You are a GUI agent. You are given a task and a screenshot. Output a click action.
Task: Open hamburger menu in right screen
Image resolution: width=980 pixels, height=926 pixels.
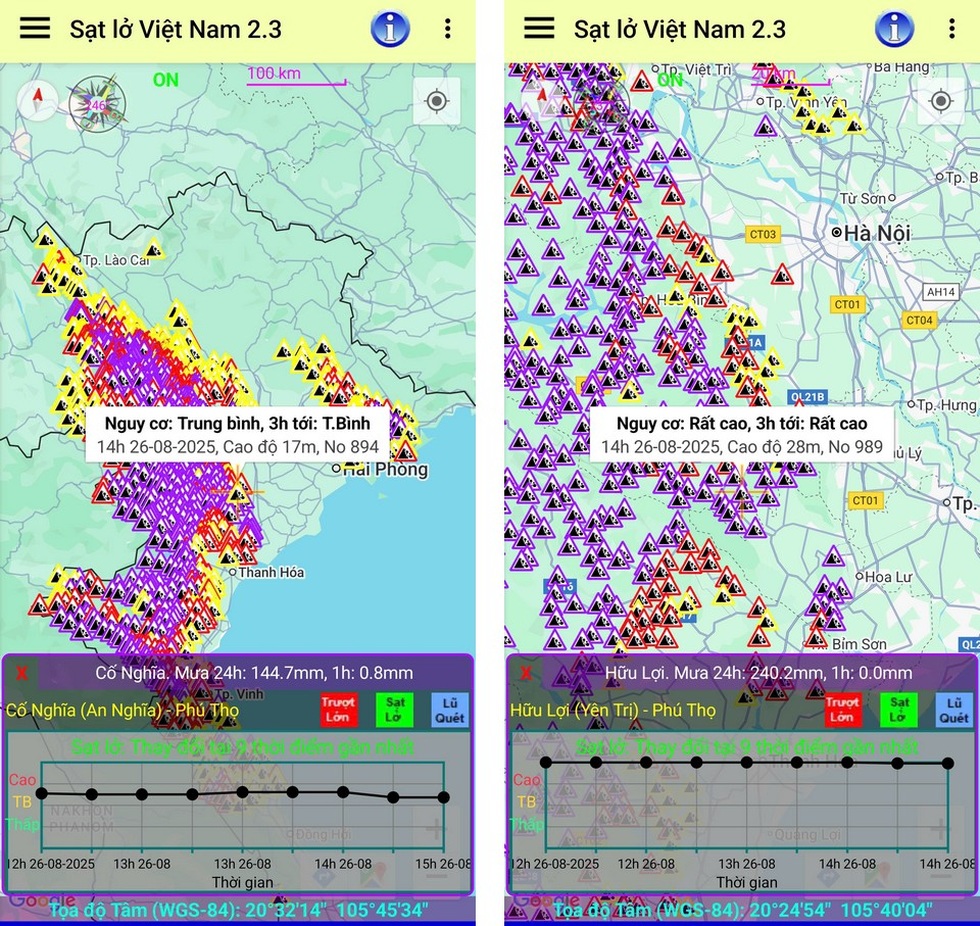[539, 28]
